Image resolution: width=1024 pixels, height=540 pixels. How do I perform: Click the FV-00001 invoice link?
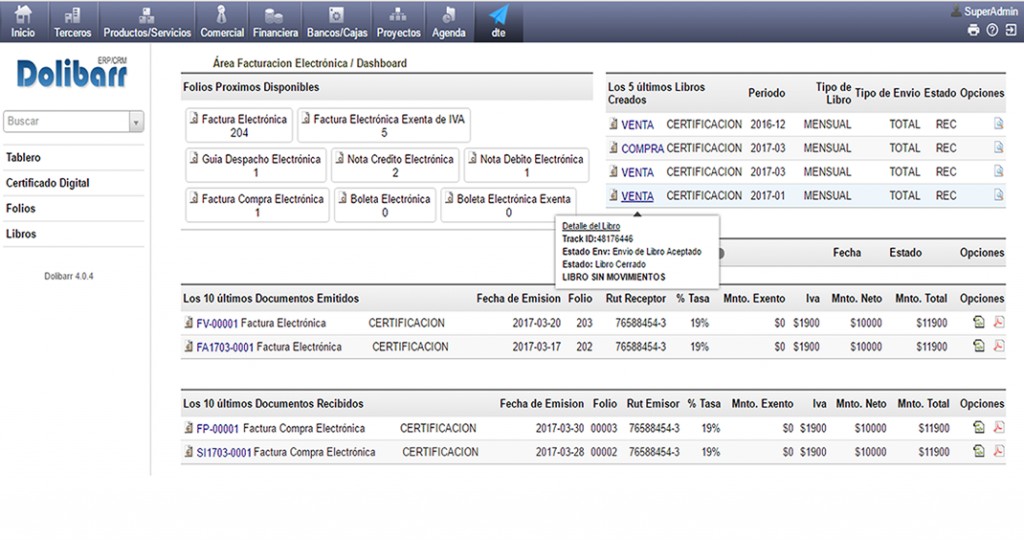click(x=217, y=323)
